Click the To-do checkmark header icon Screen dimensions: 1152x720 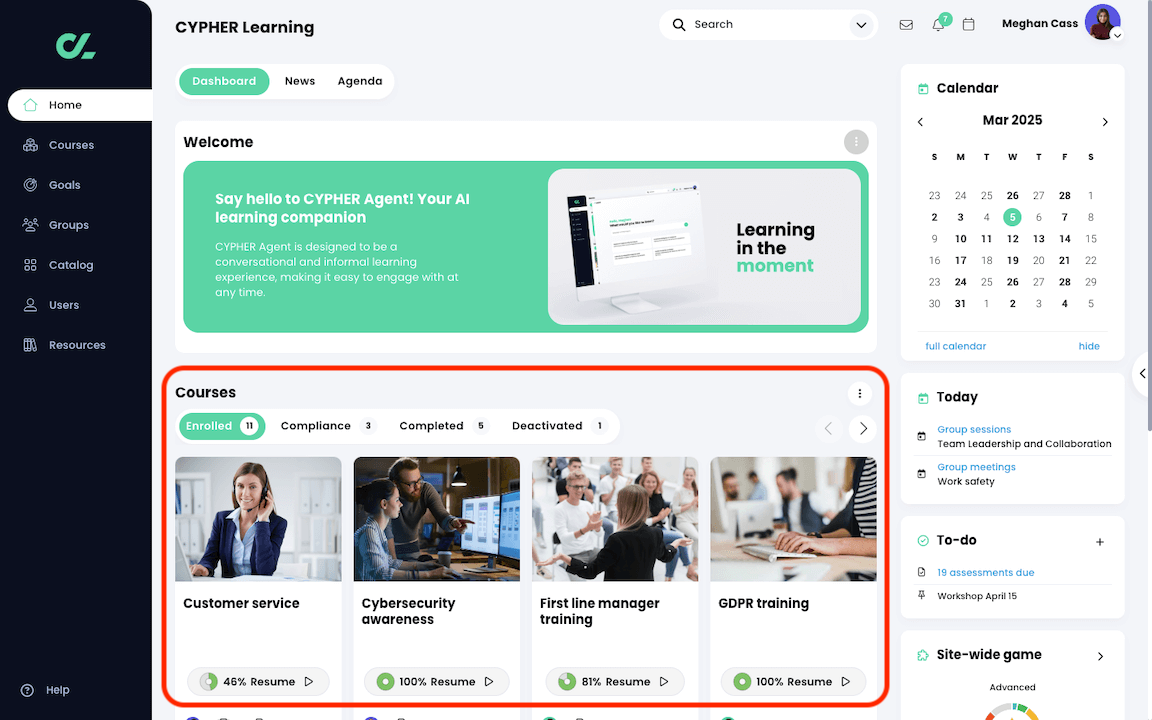coord(923,541)
